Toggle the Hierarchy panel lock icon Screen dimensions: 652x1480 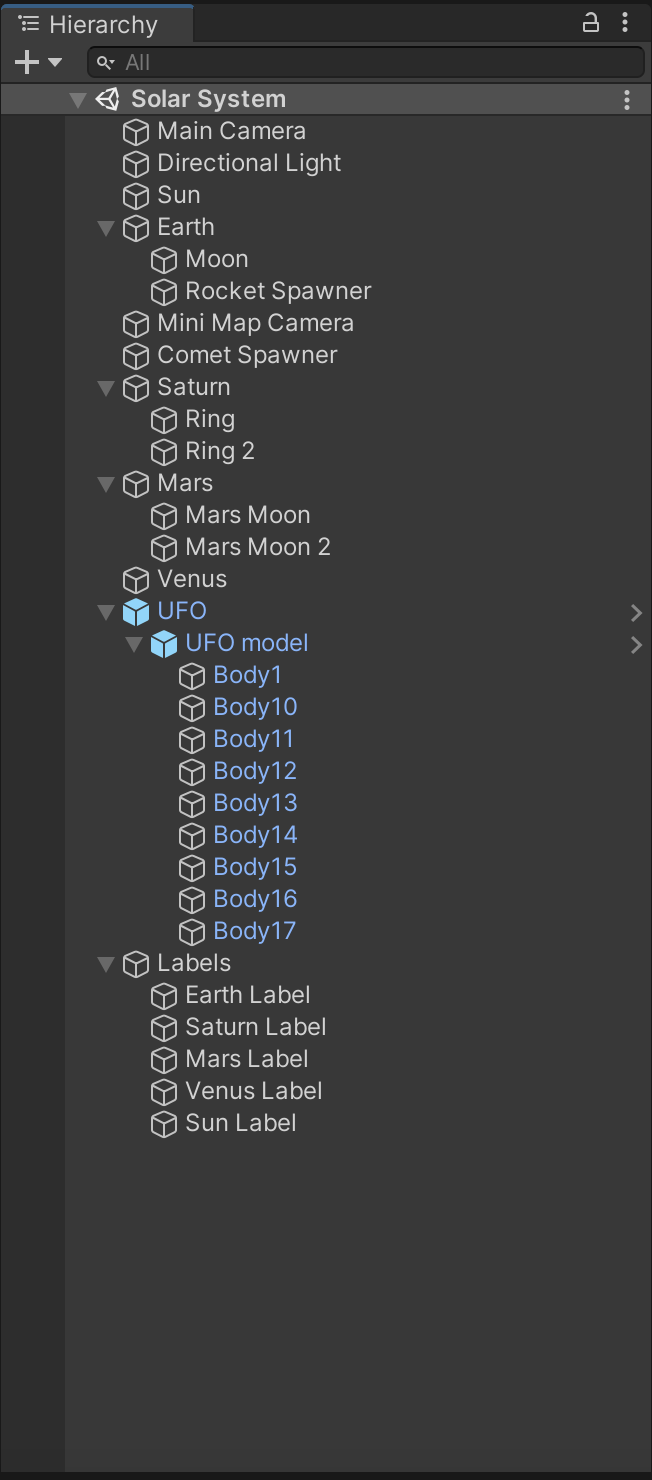point(591,22)
